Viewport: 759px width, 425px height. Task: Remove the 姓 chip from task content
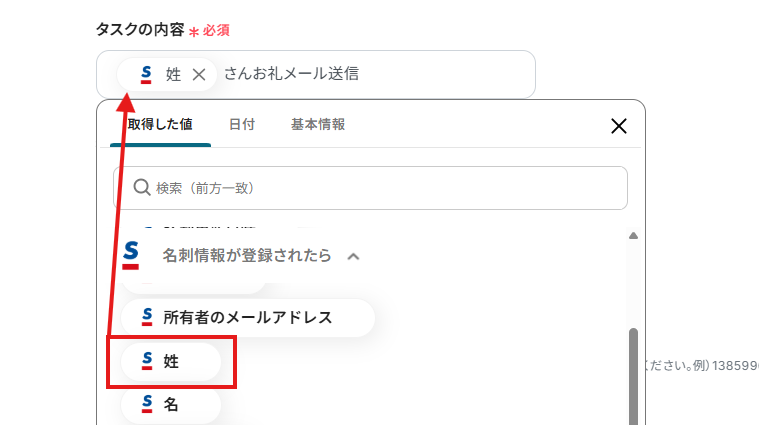tap(199, 74)
